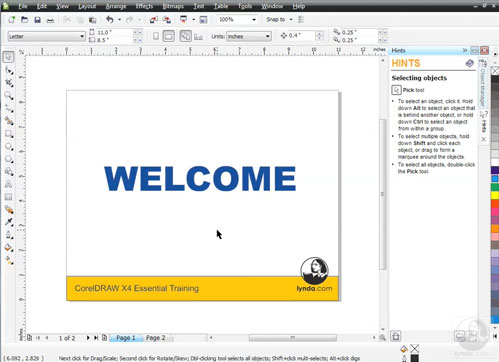This screenshot has width=499, height=362.
Task: Select the Zoom tool in the toolbox
Action: (x=9, y=96)
